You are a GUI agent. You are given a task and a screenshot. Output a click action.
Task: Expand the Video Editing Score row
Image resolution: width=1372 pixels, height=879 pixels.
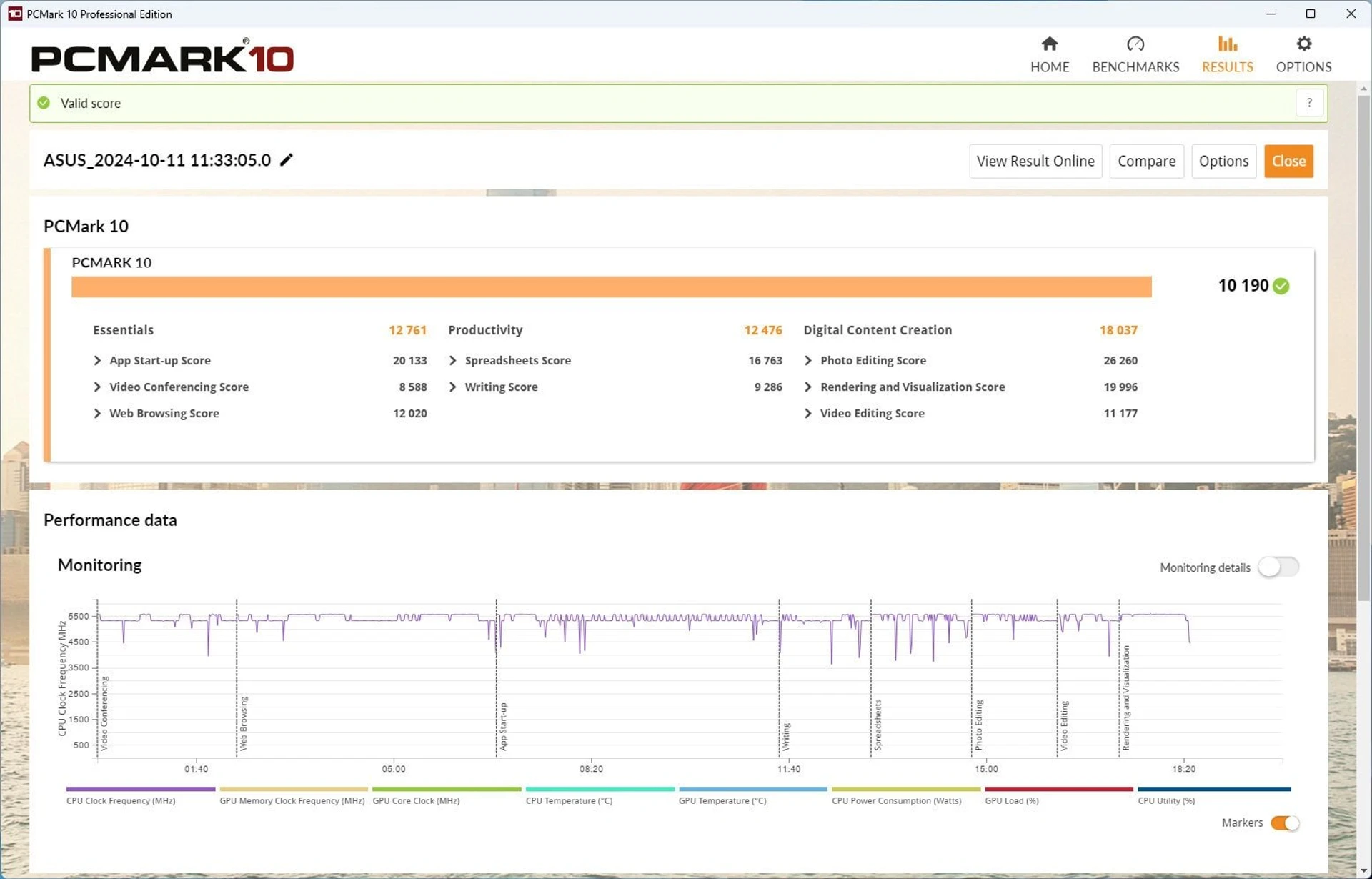pos(808,413)
